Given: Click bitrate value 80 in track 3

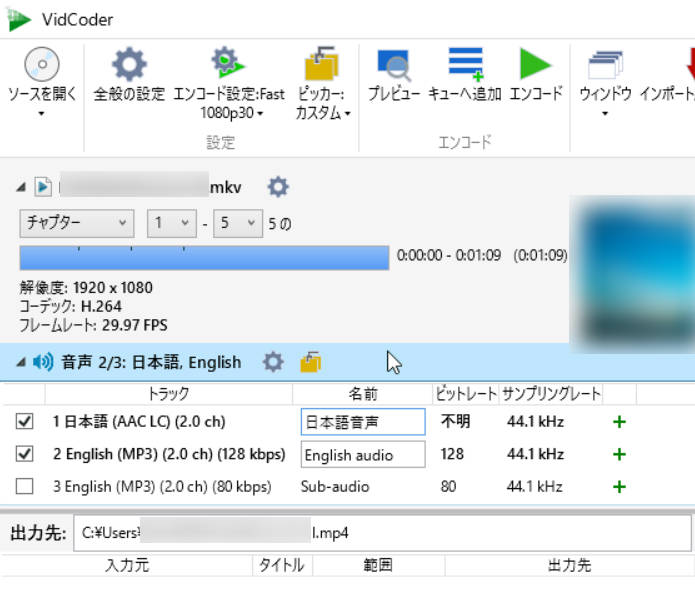Looking at the screenshot, I should pyautogui.click(x=448, y=487).
